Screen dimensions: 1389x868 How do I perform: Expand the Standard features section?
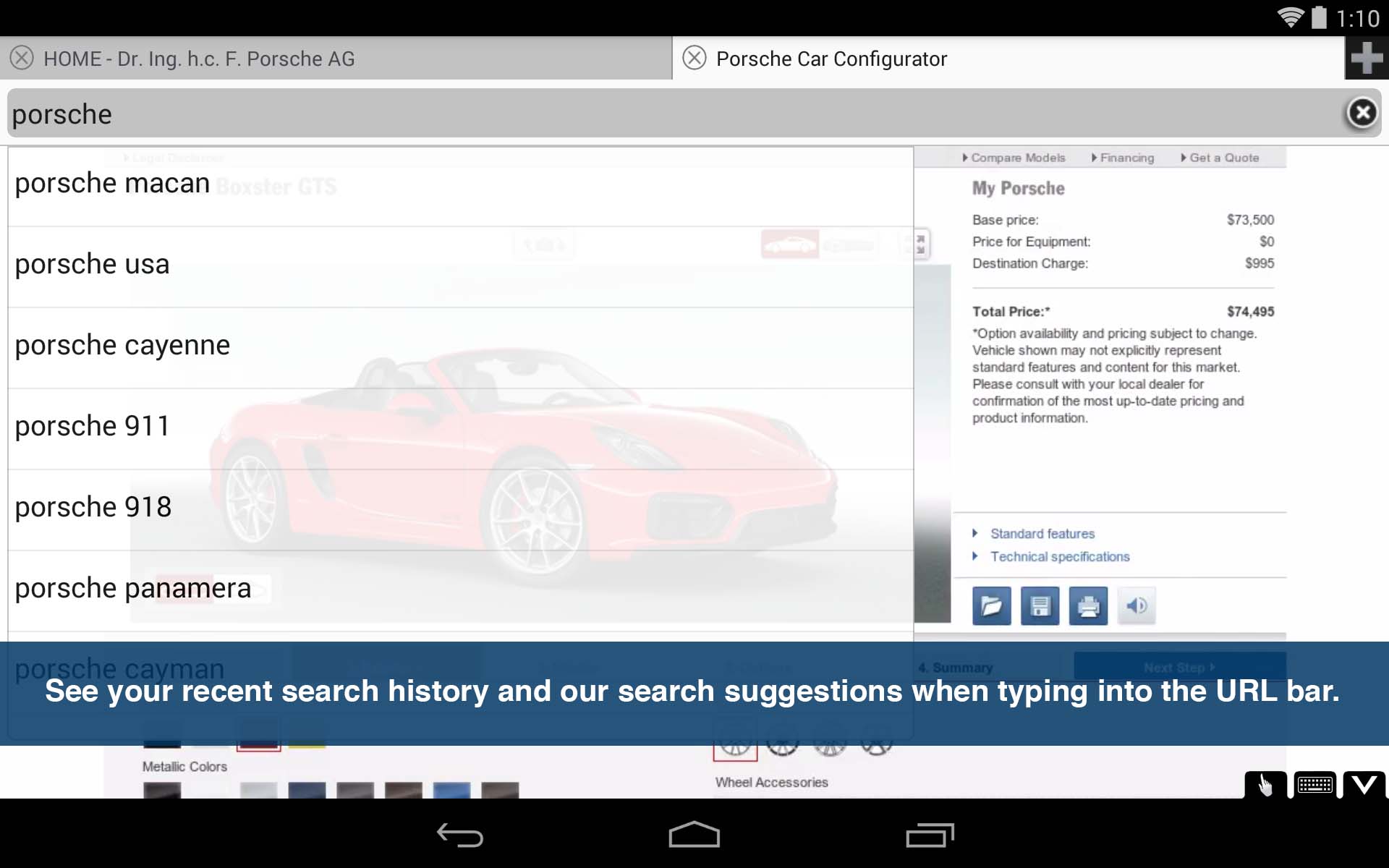1042,534
